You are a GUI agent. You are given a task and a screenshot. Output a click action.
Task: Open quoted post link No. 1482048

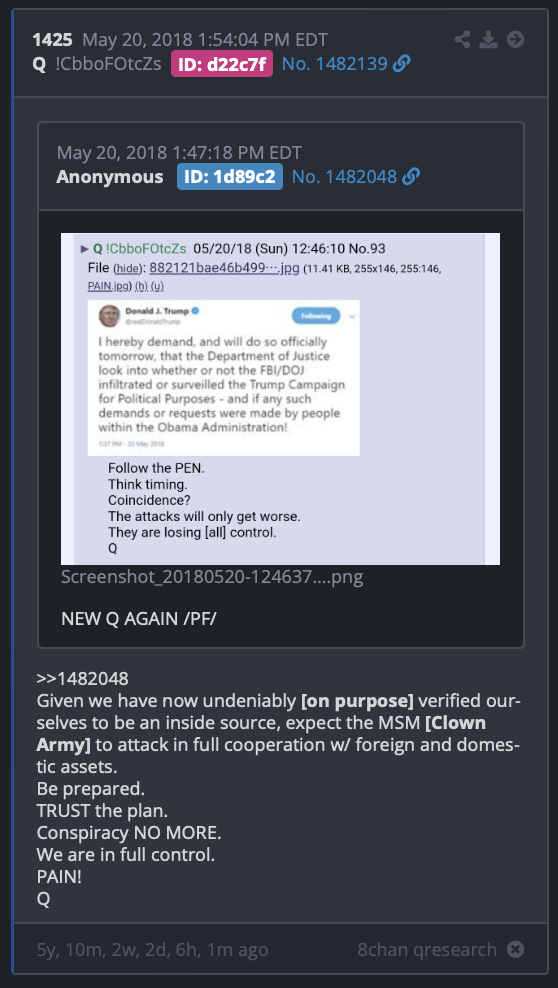coord(344,177)
